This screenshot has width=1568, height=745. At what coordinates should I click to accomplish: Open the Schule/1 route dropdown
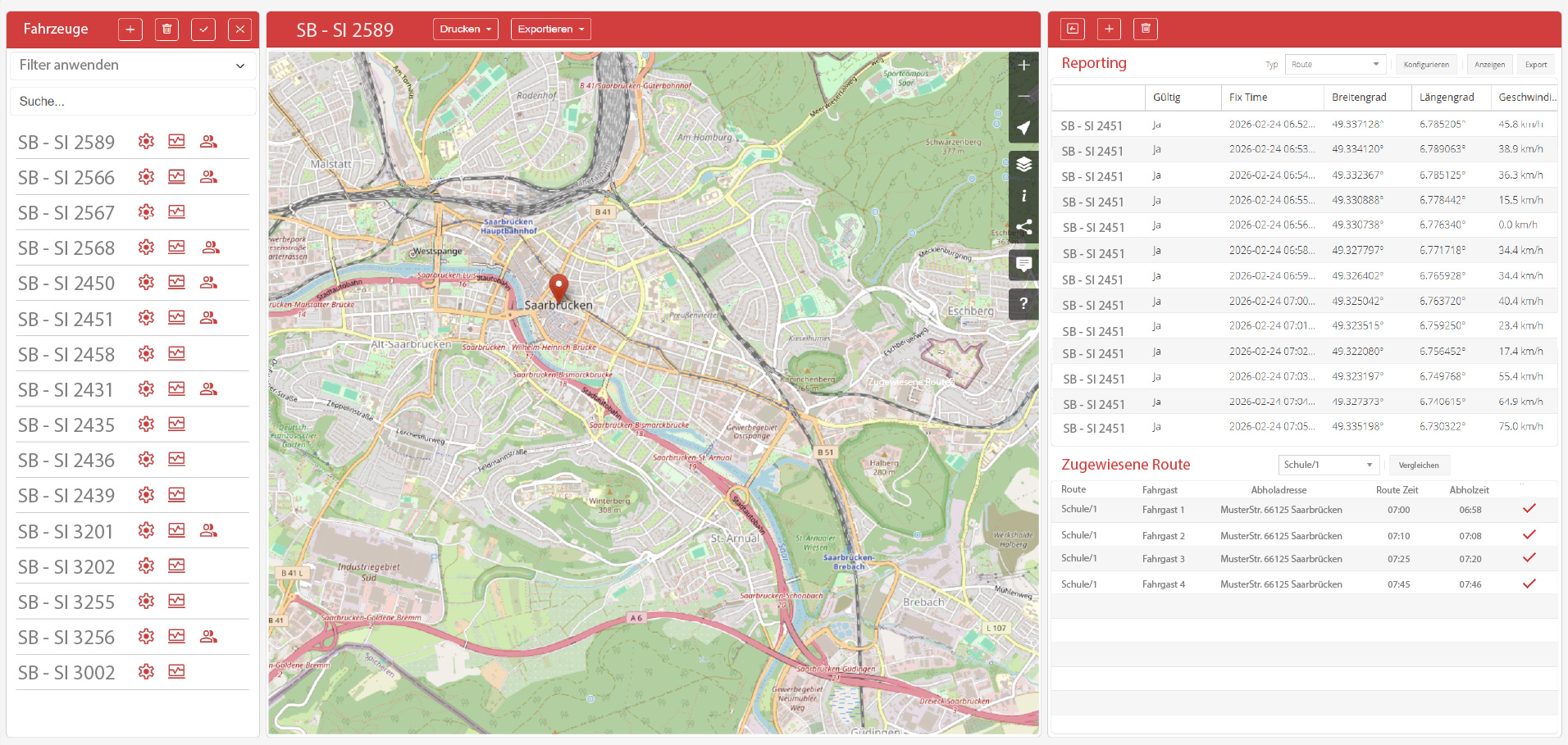[x=1329, y=465]
